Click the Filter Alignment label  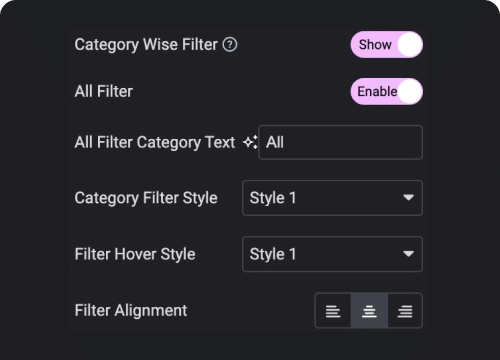click(x=131, y=311)
